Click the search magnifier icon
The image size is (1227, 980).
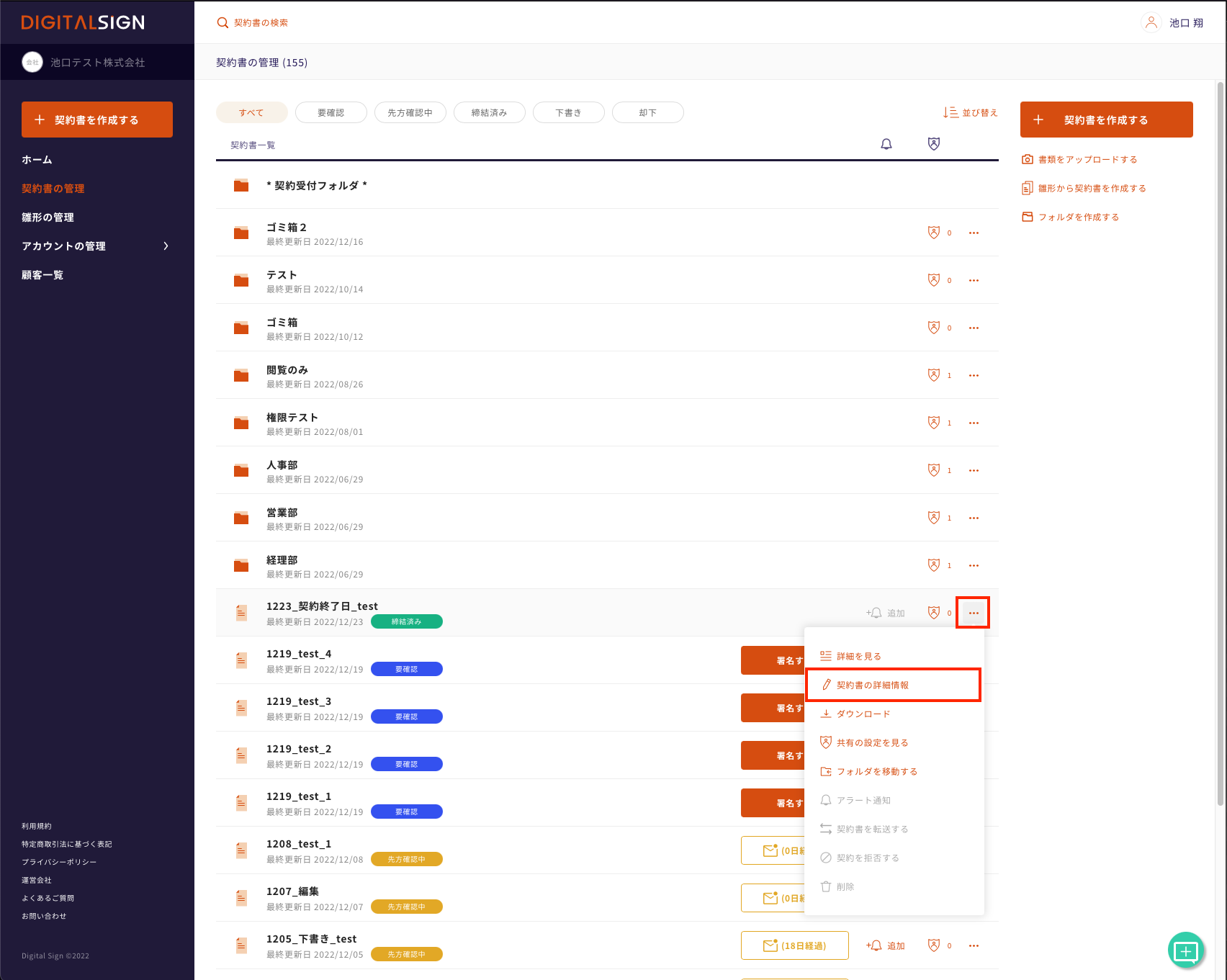(223, 23)
